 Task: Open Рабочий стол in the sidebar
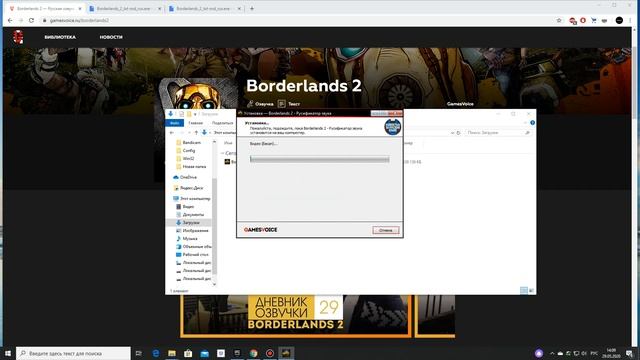(x=192, y=254)
